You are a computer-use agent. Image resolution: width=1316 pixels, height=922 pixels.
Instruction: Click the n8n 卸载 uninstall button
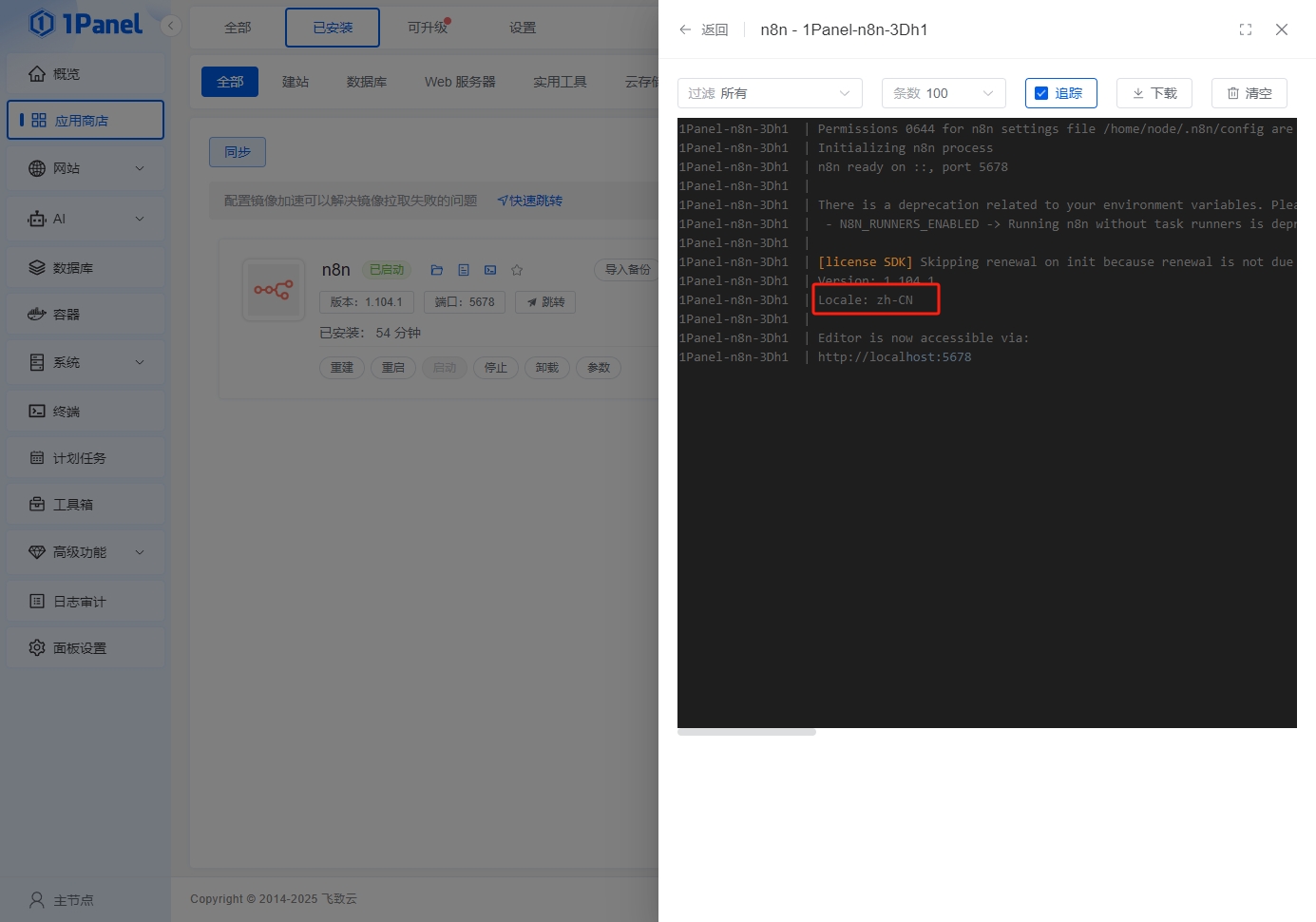tap(547, 368)
